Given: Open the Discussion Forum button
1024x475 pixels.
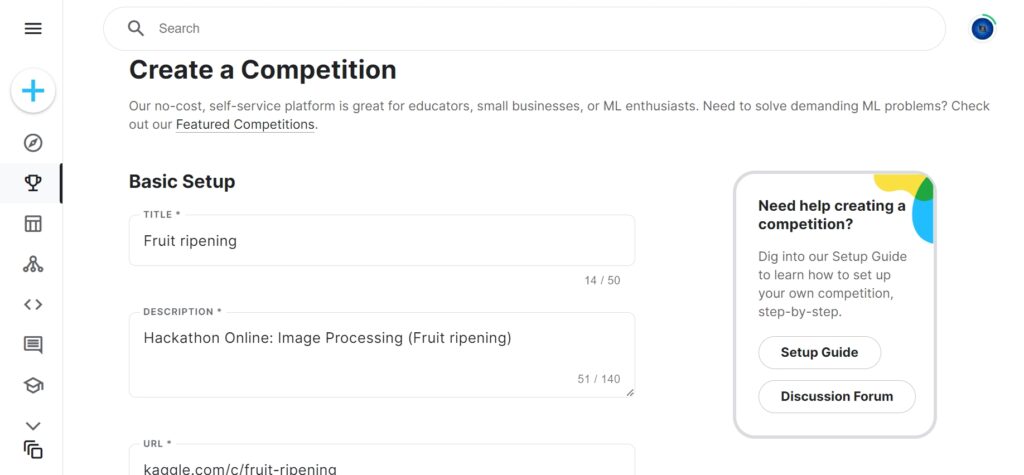Looking at the screenshot, I should pyautogui.click(x=836, y=396).
